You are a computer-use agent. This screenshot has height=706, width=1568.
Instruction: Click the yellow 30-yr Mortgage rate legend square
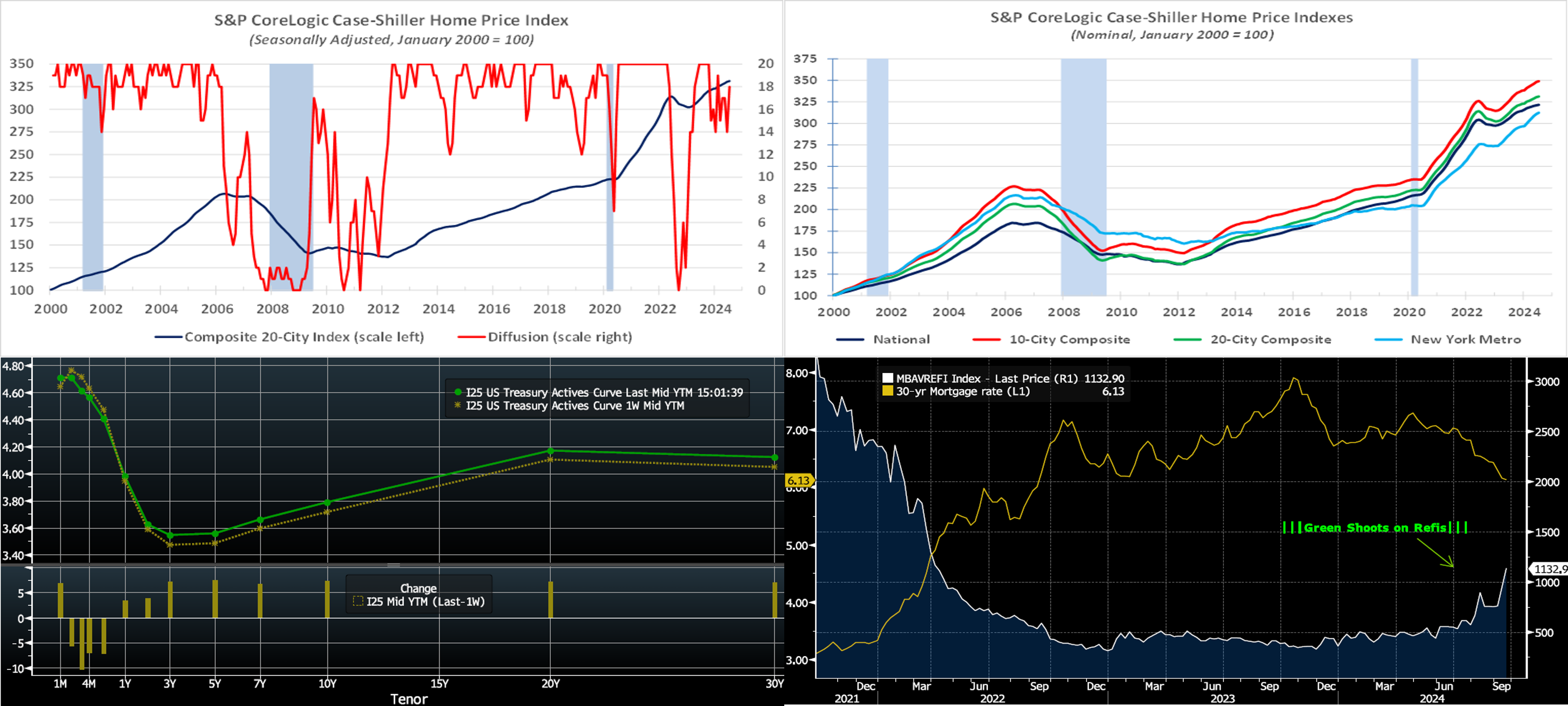[887, 391]
